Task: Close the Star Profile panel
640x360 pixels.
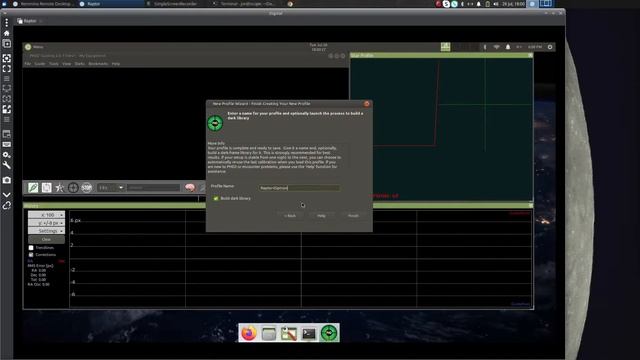Action: click(x=530, y=55)
